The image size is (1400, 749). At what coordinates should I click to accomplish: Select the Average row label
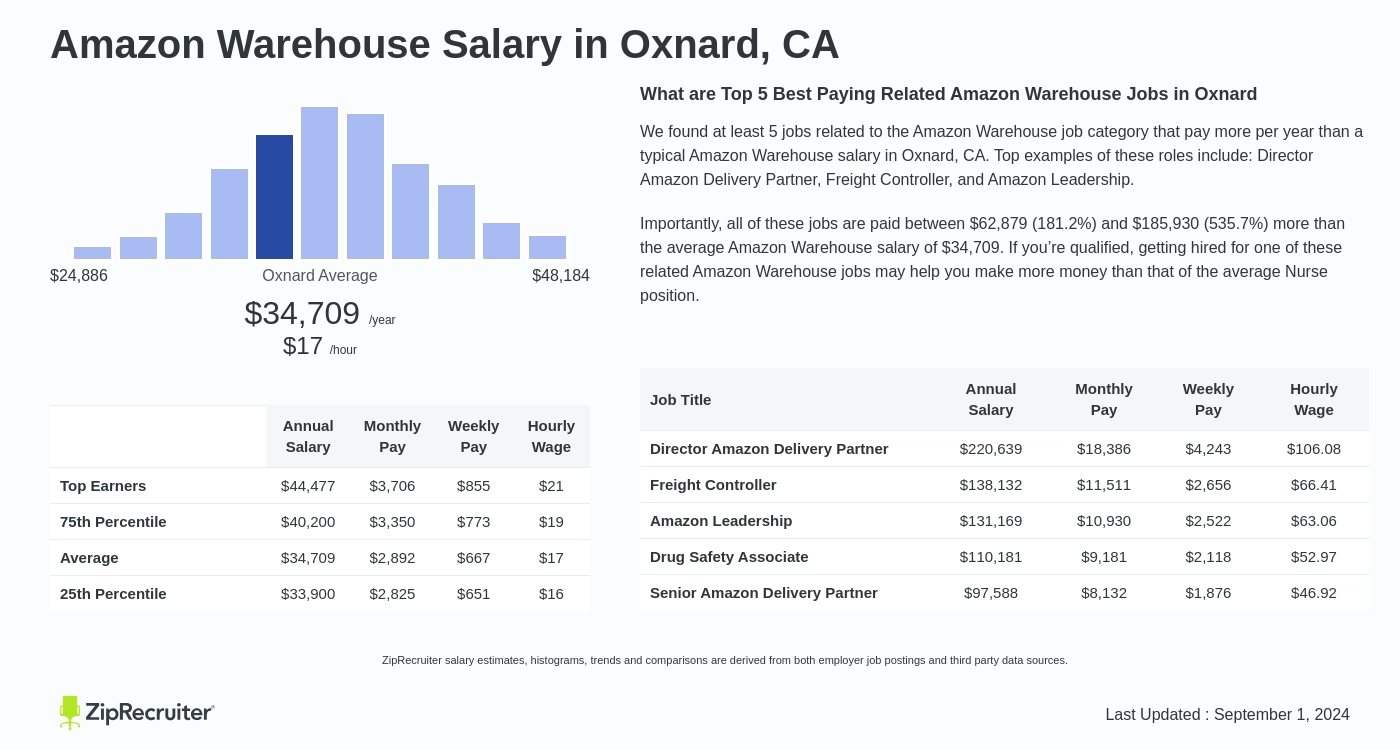coord(89,558)
